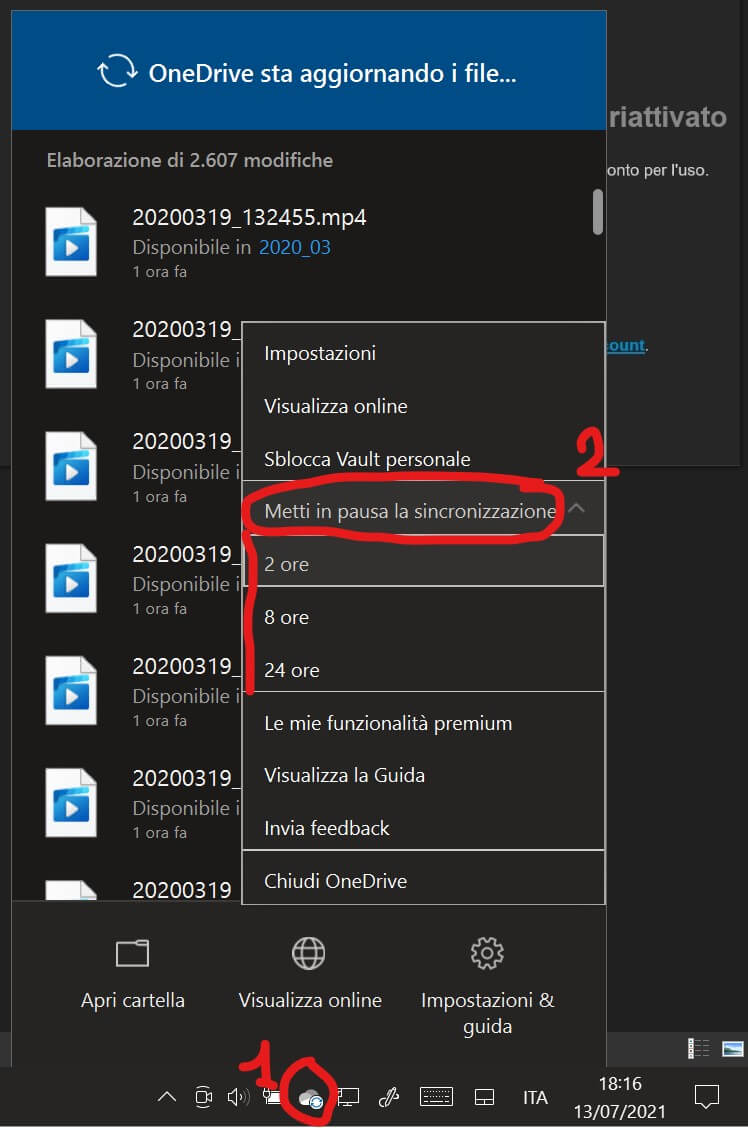748x1128 pixels.
Task: Click the 20200319_132455.mp4 video file icon
Action: (71, 242)
